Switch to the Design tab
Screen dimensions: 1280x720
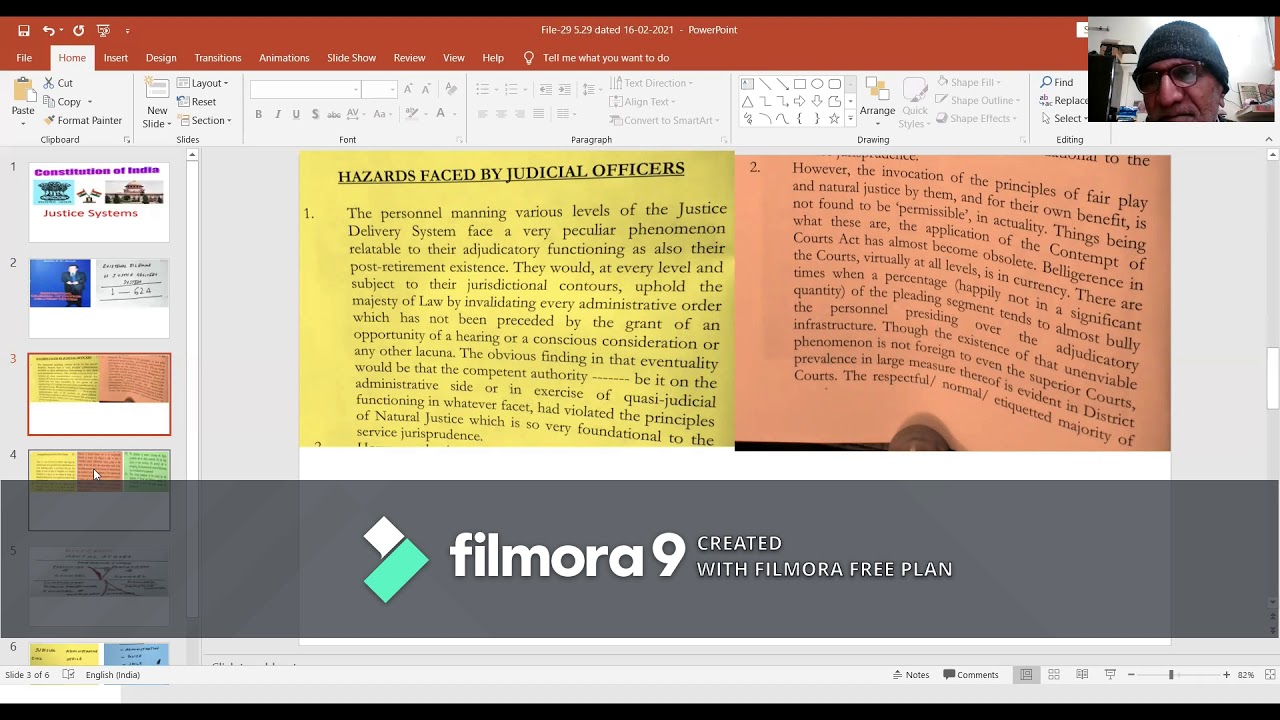point(161,58)
